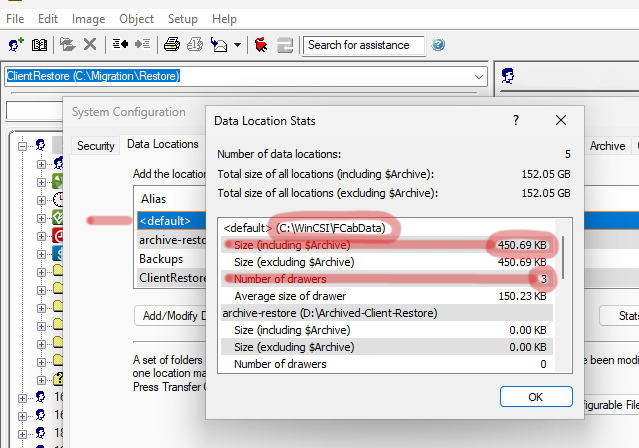The image size is (639, 448).
Task: Select the client icon beside 18 in tree
Action: coord(40,433)
